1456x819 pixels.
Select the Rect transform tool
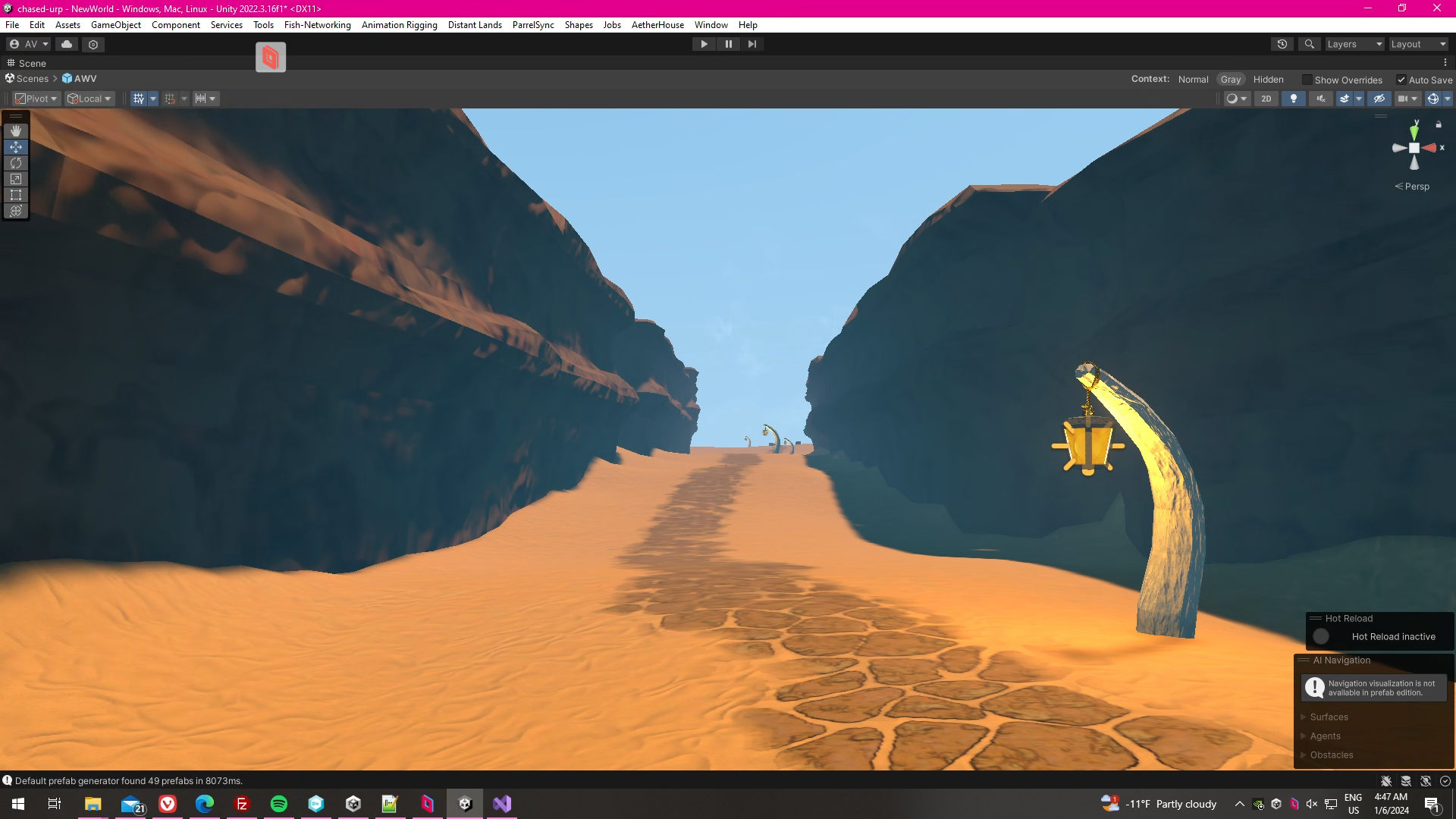click(16, 195)
